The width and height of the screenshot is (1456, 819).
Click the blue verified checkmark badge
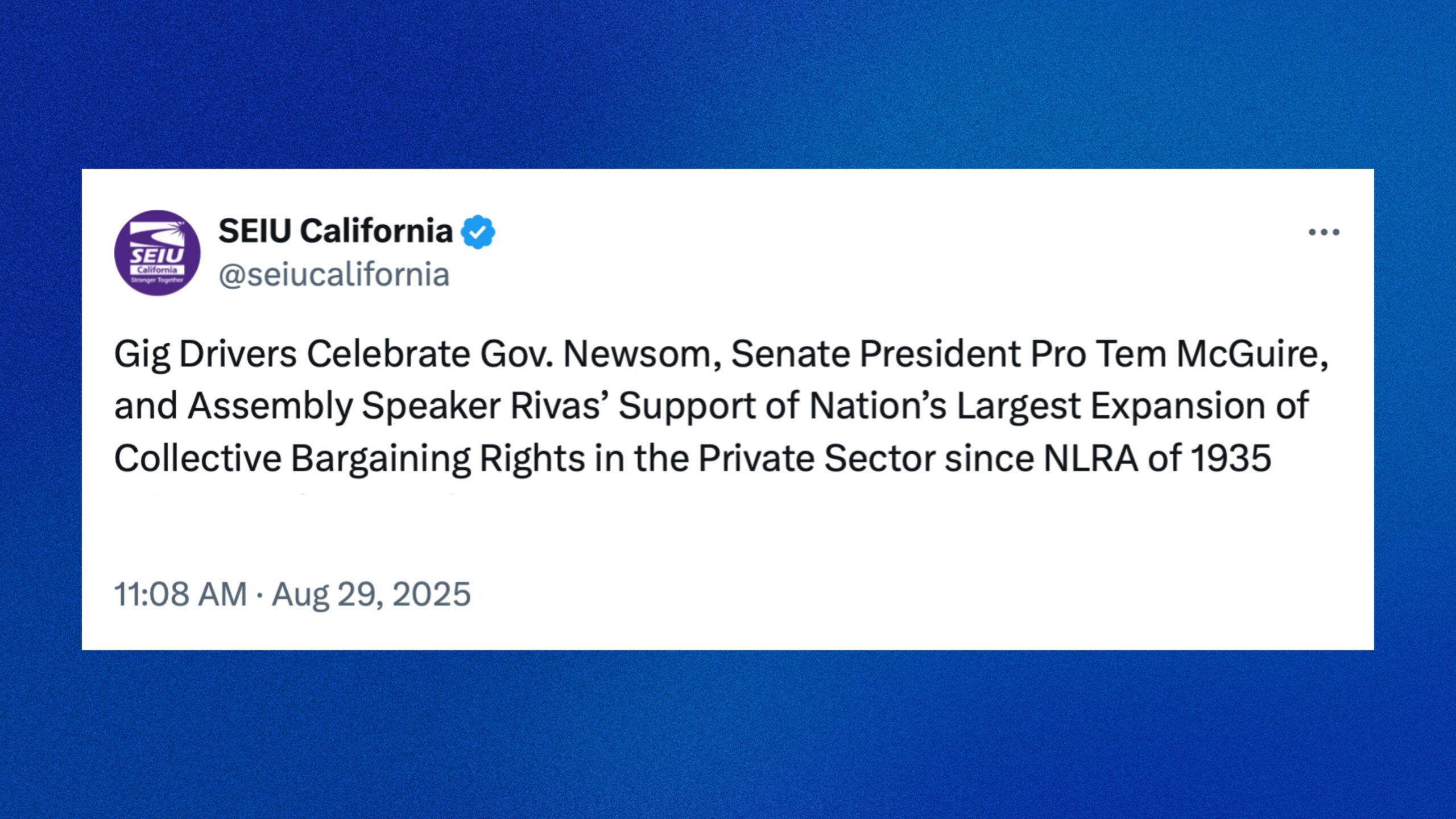[478, 231]
